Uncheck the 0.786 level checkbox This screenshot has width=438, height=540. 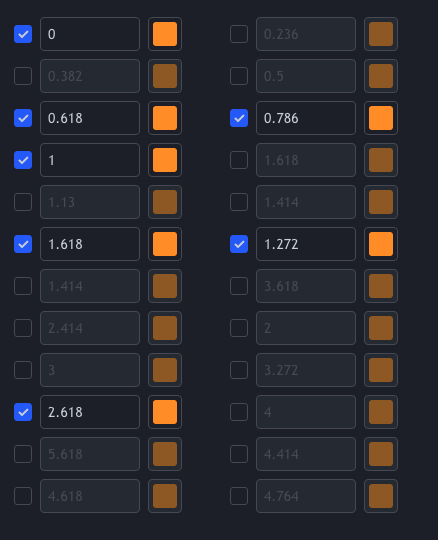click(239, 118)
